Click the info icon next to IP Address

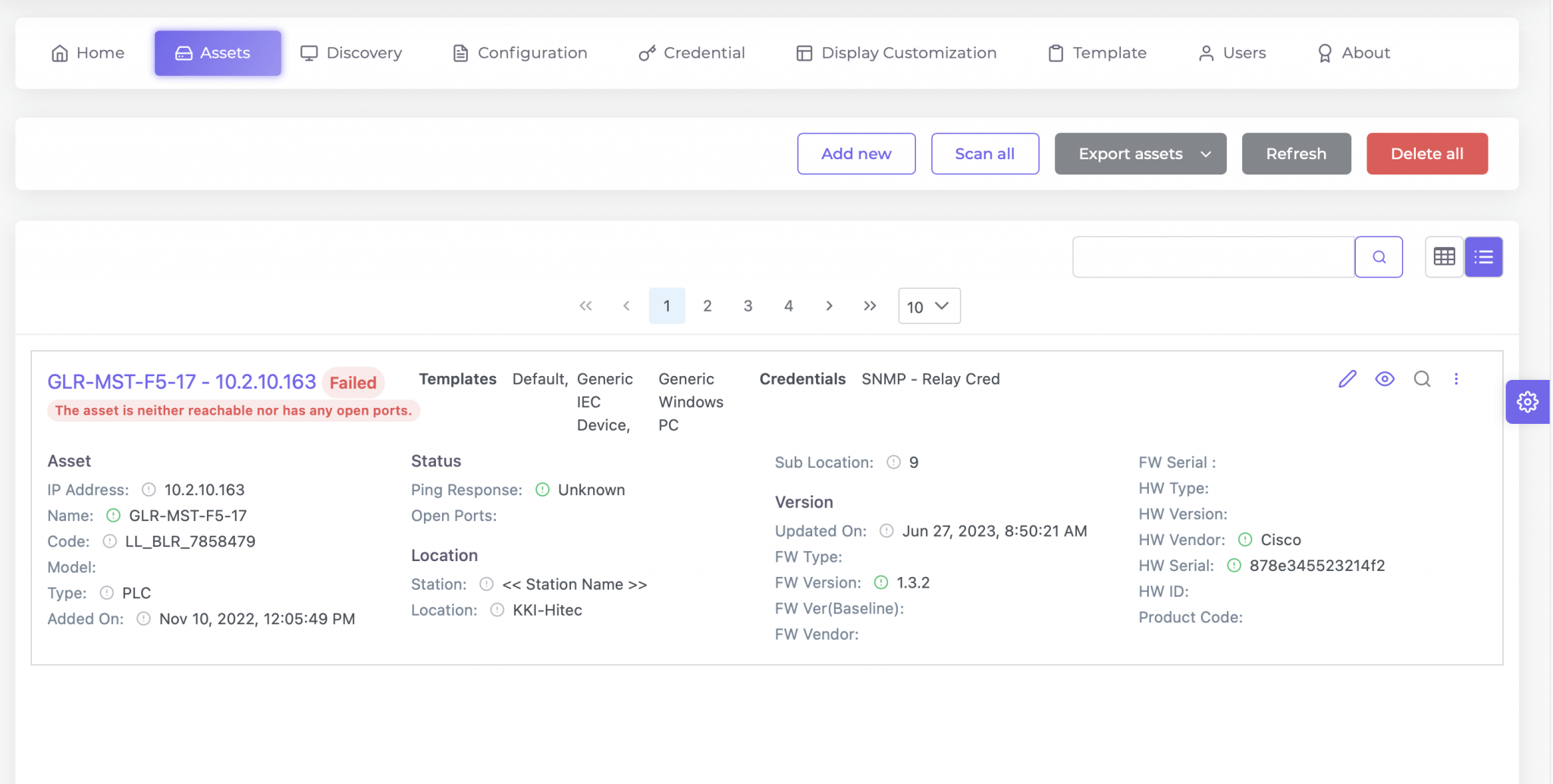click(x=149, y=490)
